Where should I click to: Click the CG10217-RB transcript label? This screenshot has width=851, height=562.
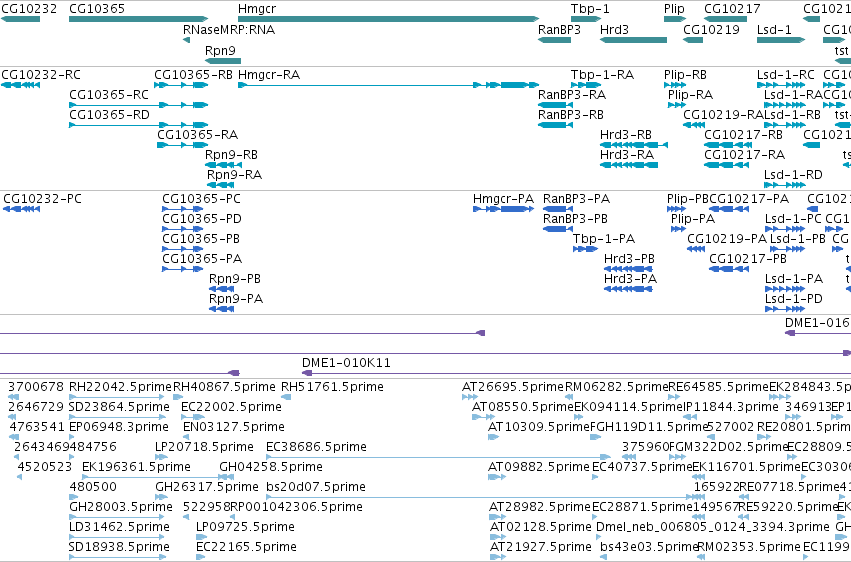[744, 135]
